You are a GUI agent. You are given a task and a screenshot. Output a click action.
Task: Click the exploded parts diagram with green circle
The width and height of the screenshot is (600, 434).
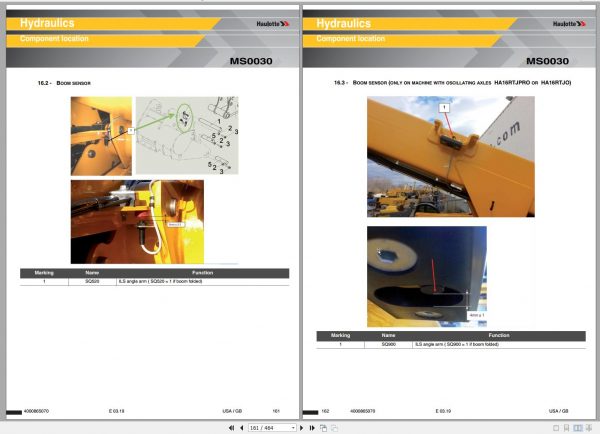pyautogui.click(x=187, y=135)
